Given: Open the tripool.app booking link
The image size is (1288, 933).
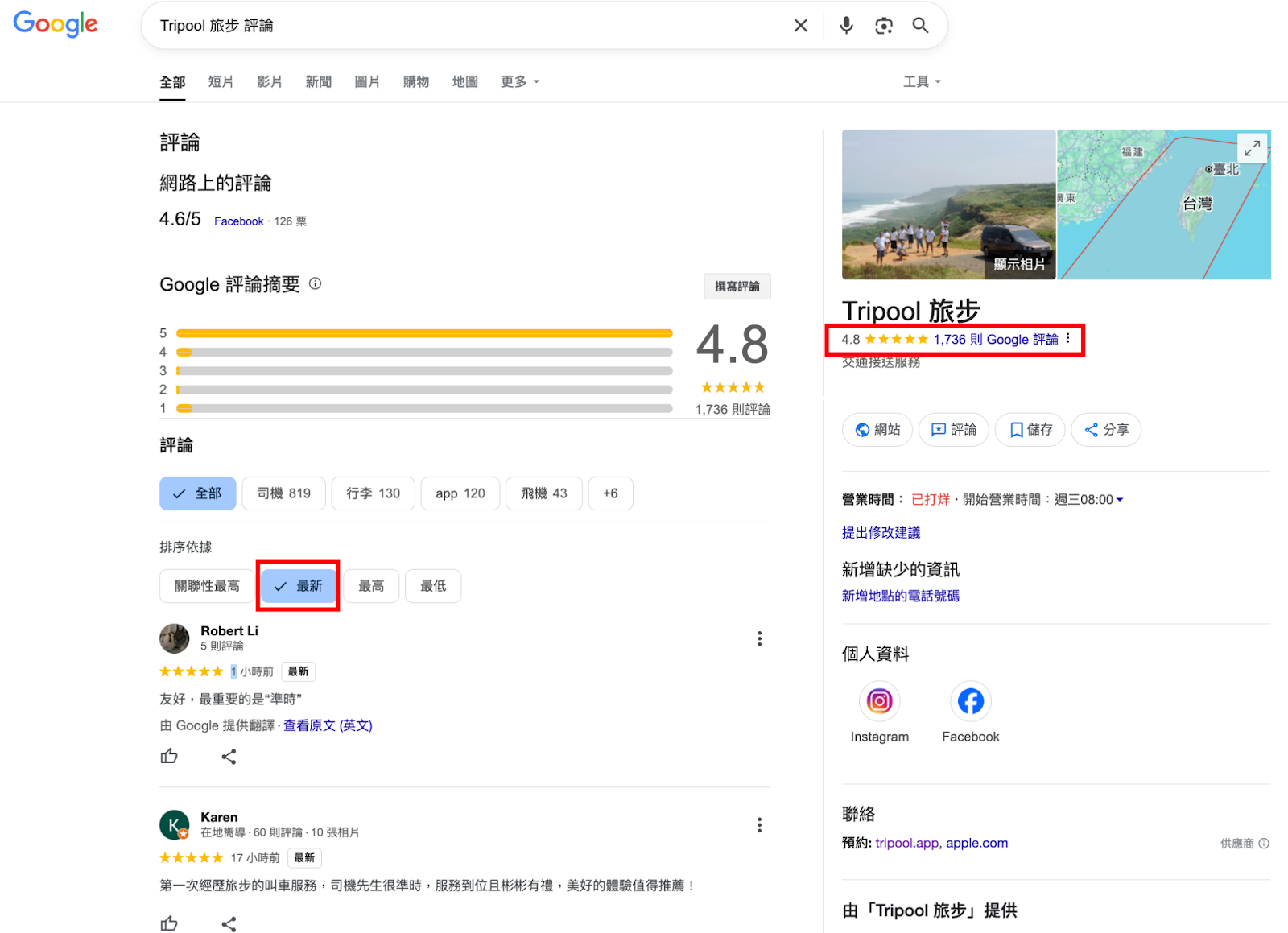Looking at the screenshot, I should tap(907, 843).
